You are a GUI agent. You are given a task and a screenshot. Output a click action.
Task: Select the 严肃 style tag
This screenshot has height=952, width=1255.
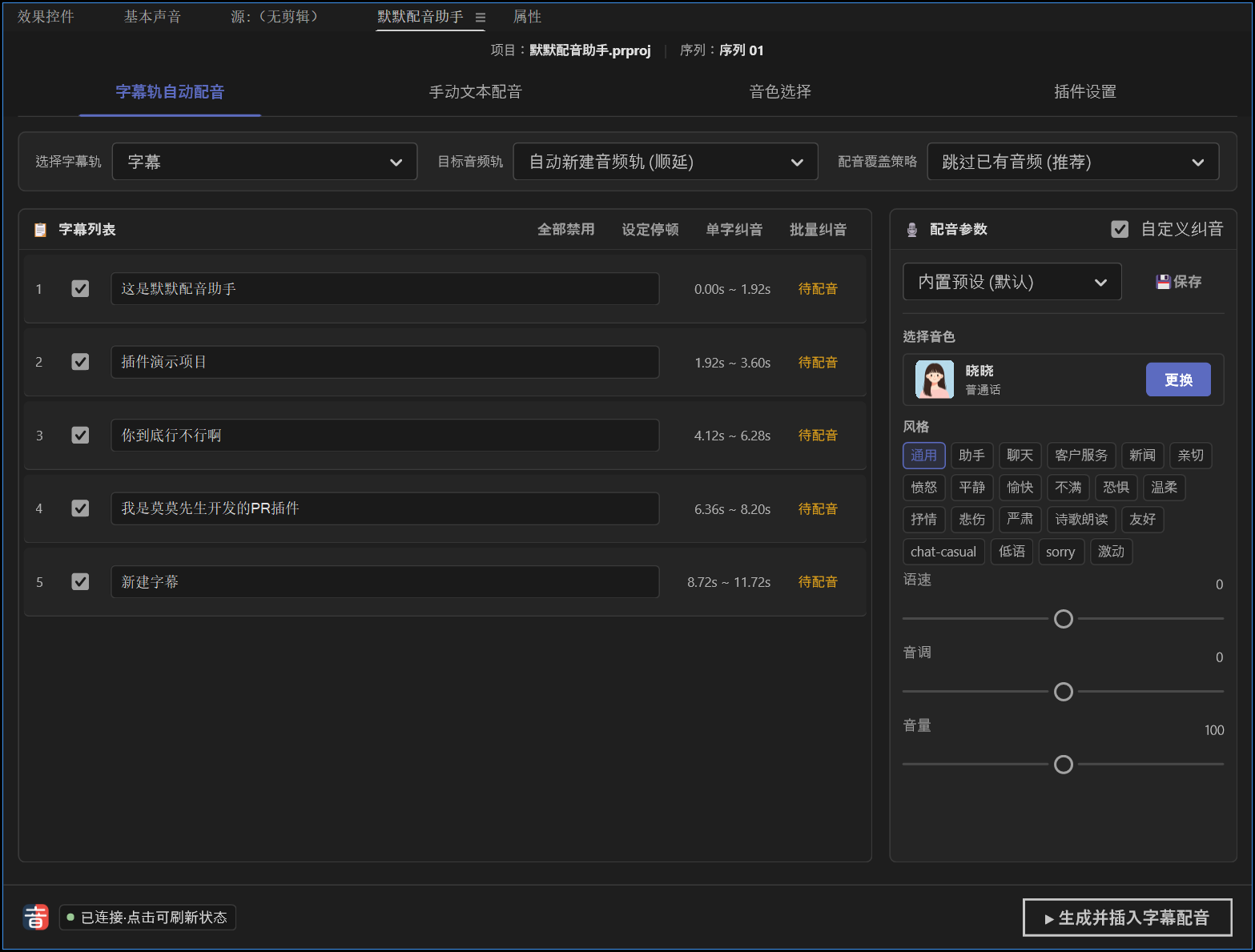coord(1020,520)
